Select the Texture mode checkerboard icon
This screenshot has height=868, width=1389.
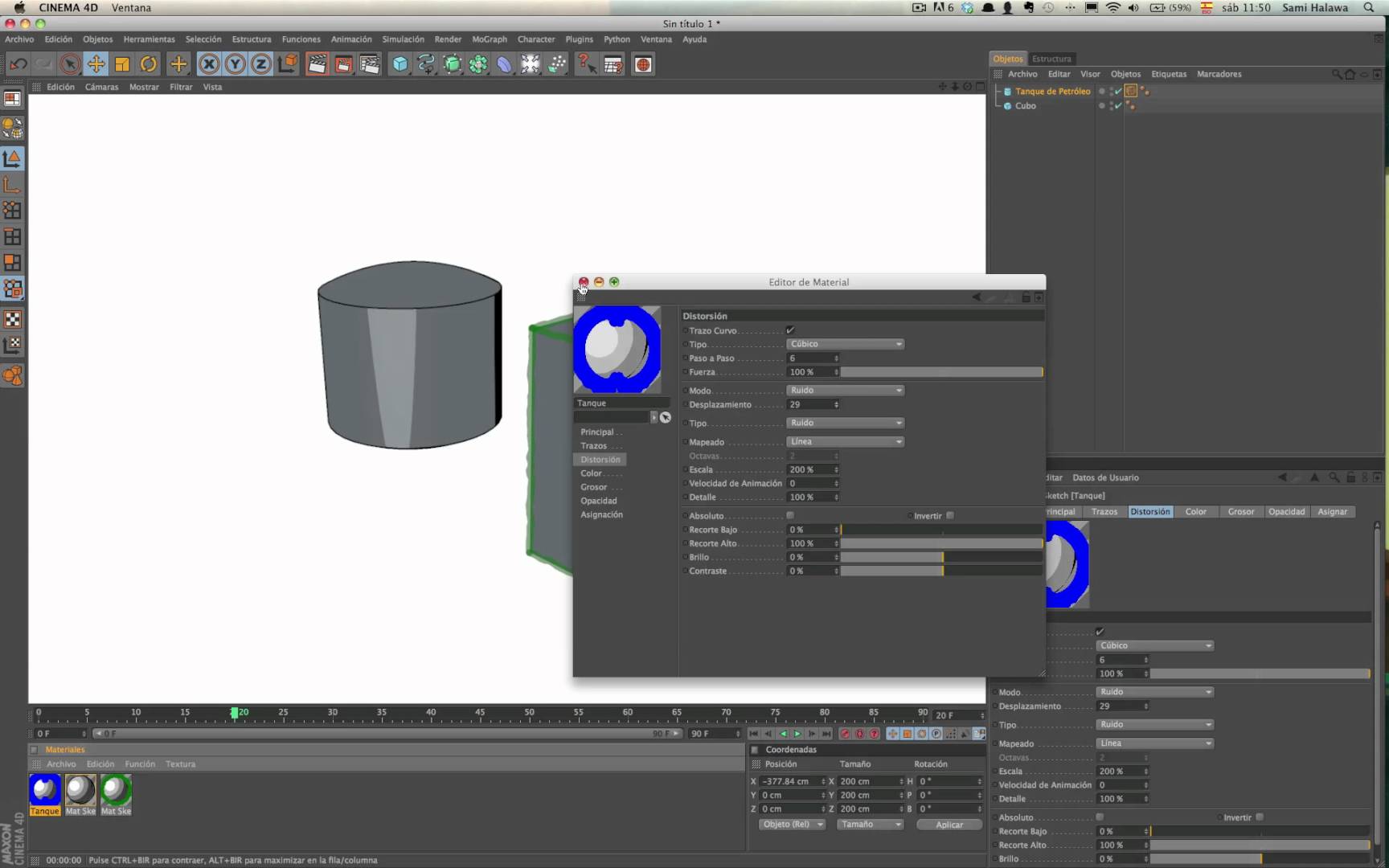13,319
